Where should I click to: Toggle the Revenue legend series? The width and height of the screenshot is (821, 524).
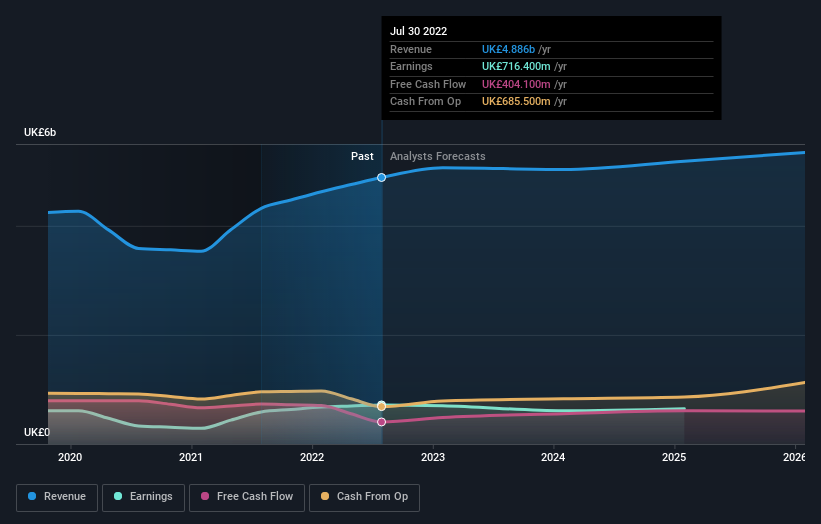57,497
